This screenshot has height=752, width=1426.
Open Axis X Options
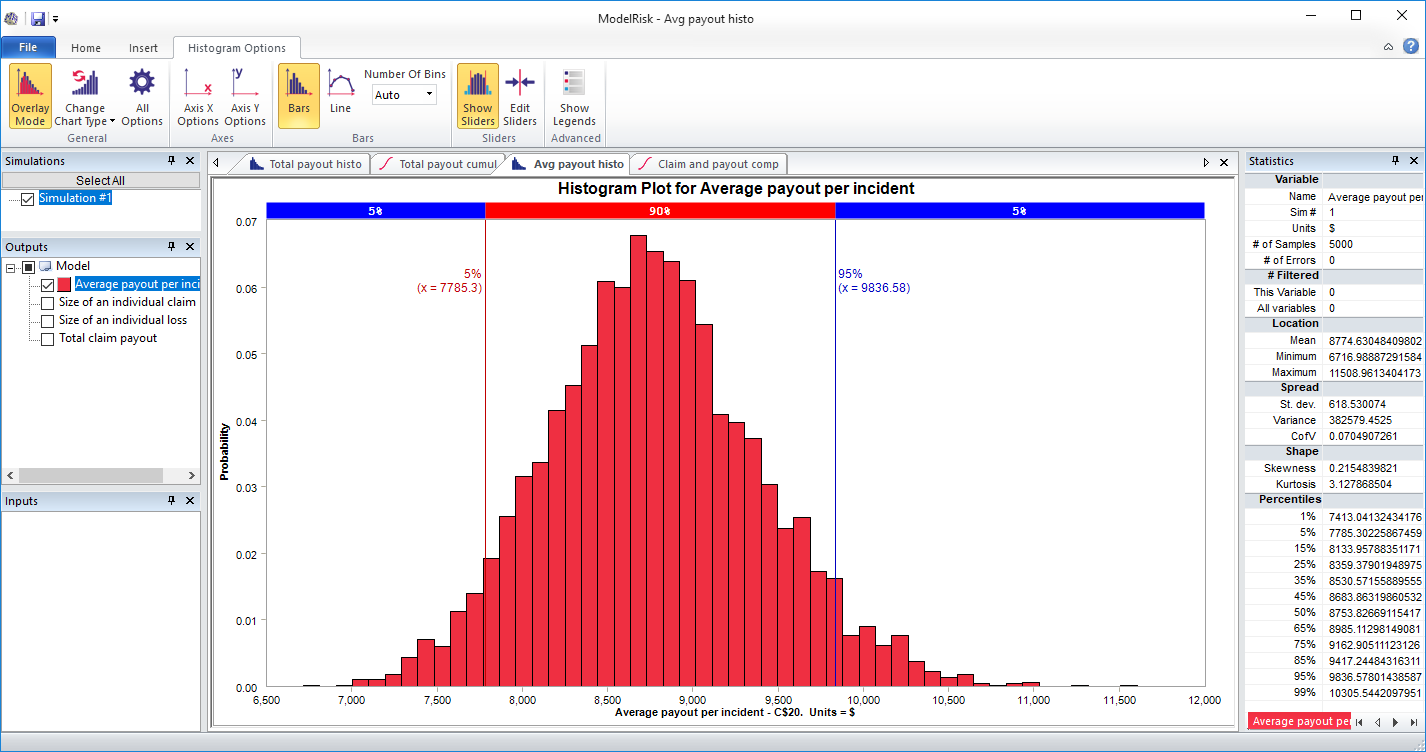197,96
